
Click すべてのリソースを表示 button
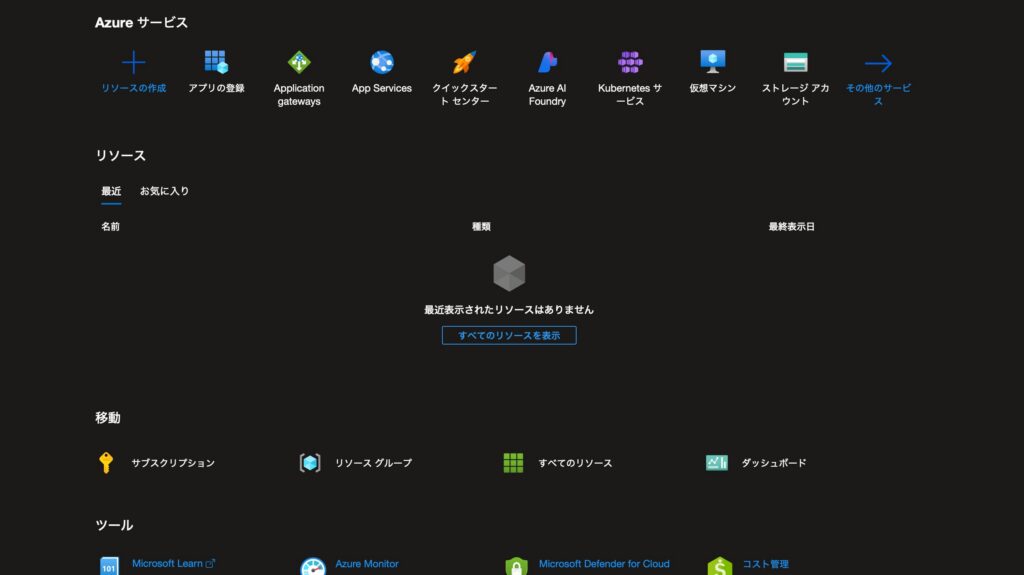pos(509,336)
